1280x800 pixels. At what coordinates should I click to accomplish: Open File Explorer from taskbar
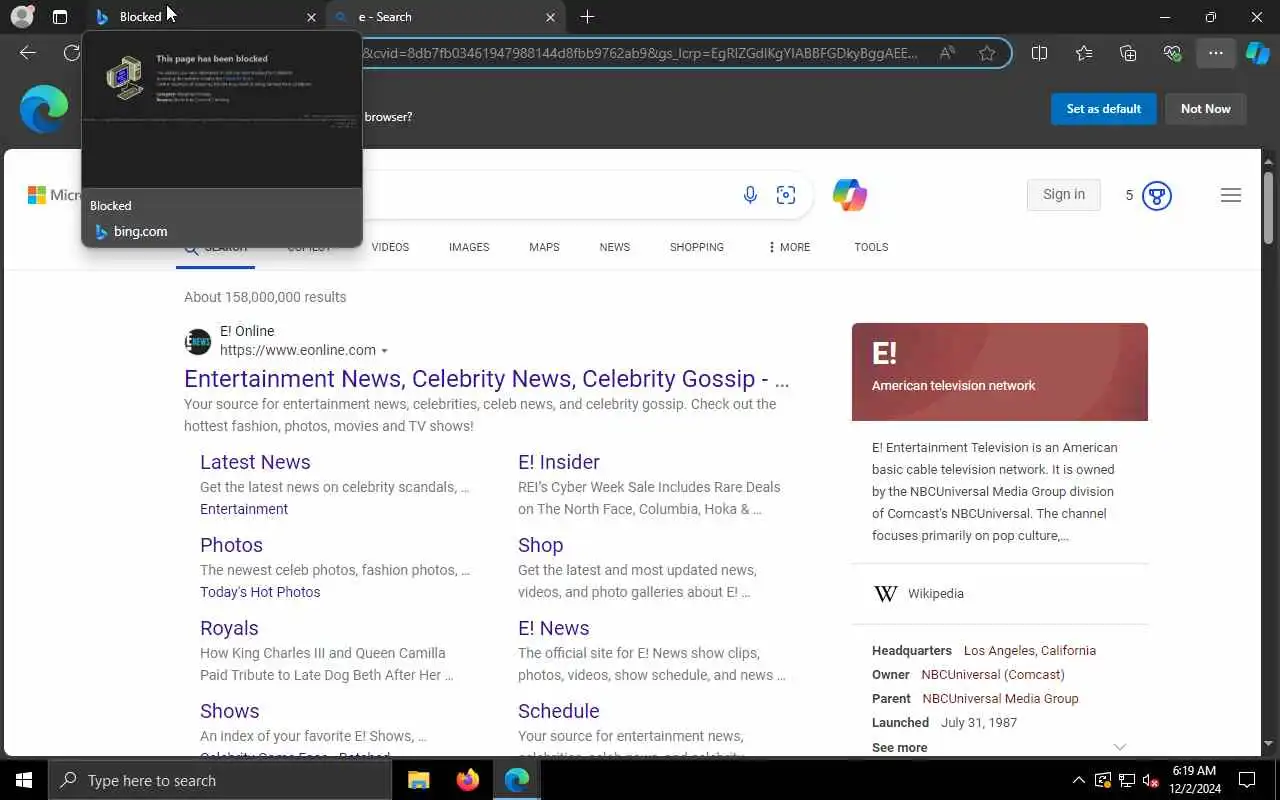tap(419, 780)
